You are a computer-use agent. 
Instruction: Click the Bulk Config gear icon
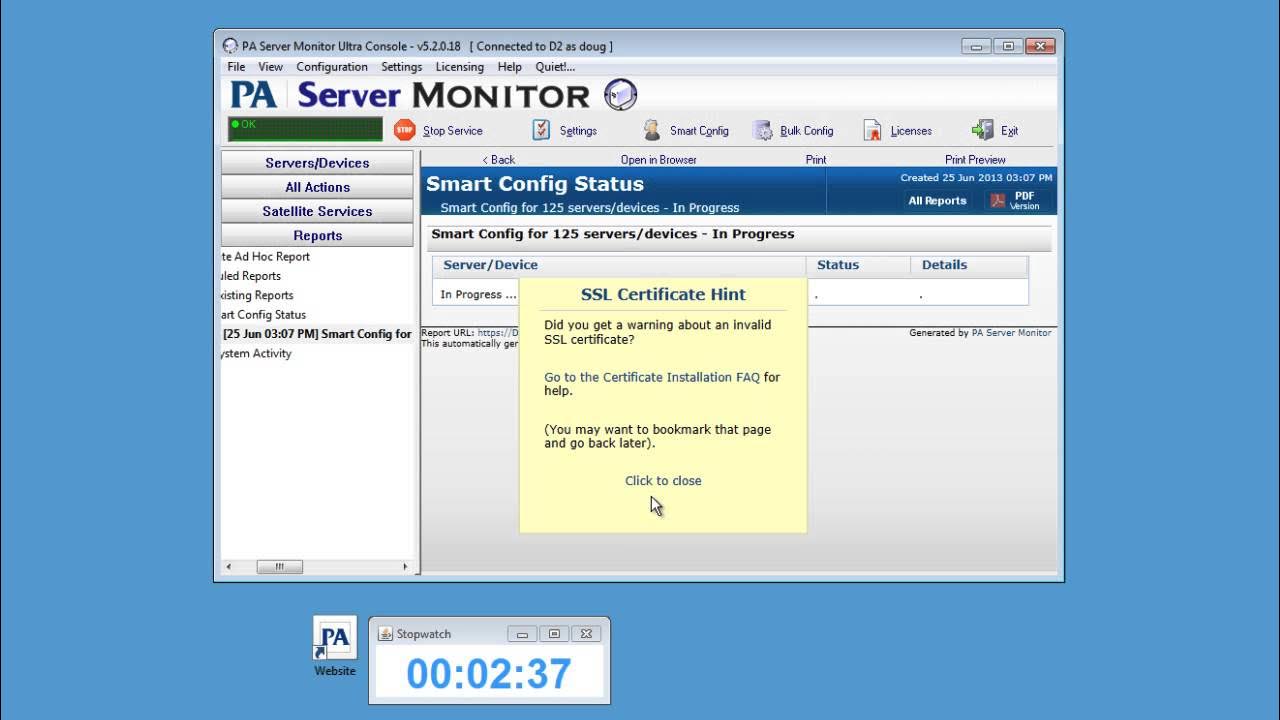[763, 130]
